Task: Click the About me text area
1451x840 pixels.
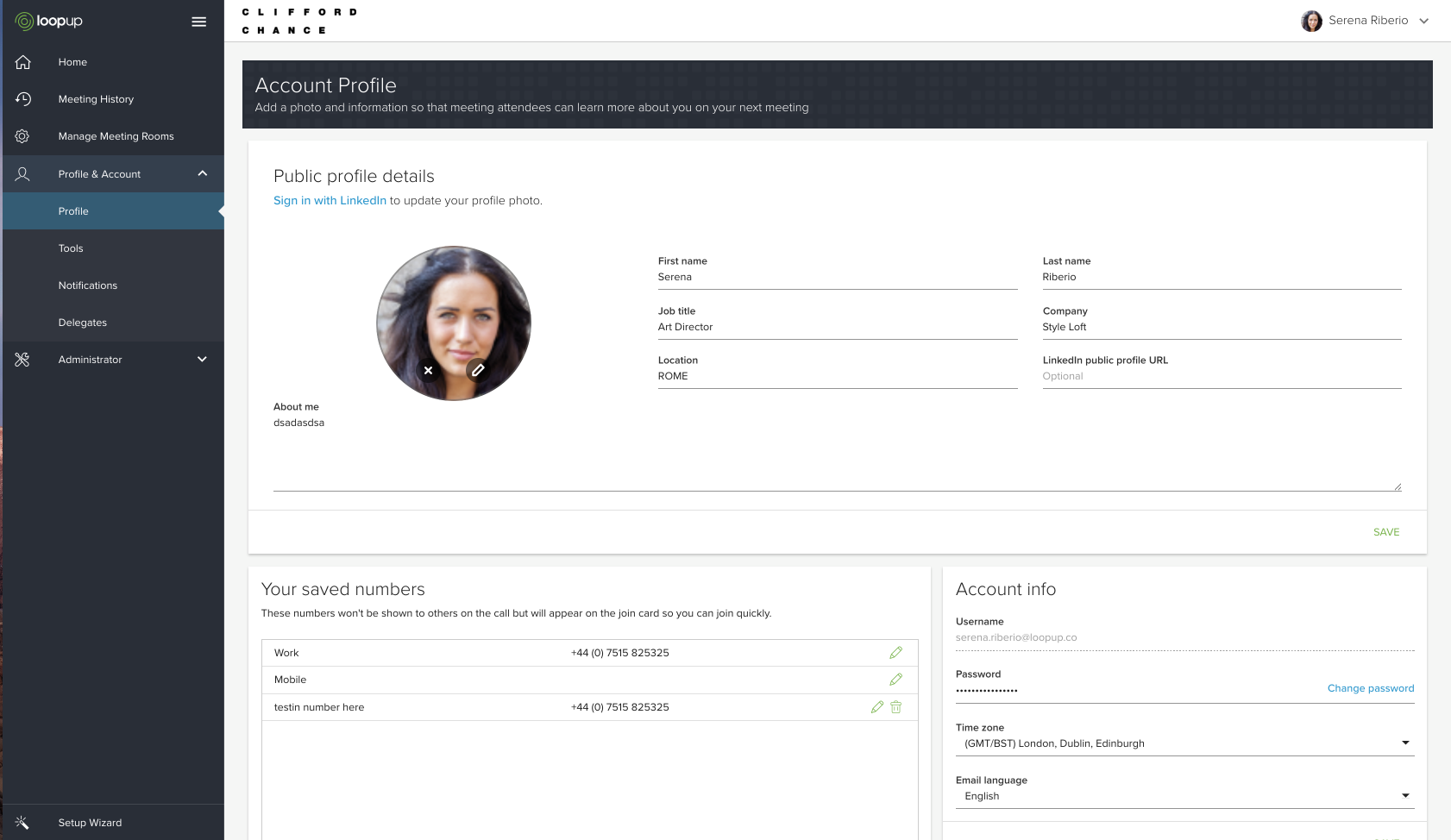Action: (838, 453)
